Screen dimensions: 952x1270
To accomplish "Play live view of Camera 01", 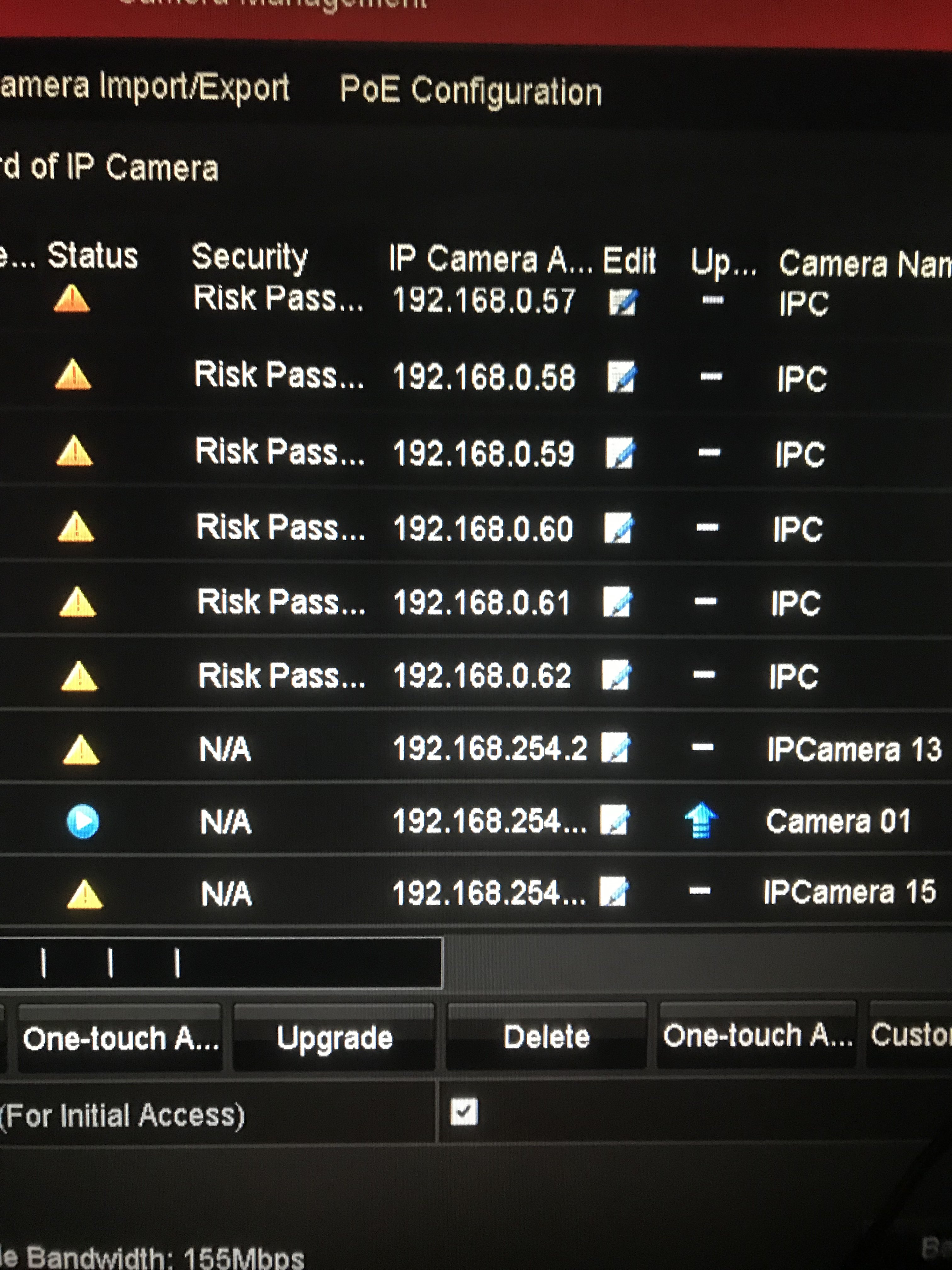I will click(82, 821).
